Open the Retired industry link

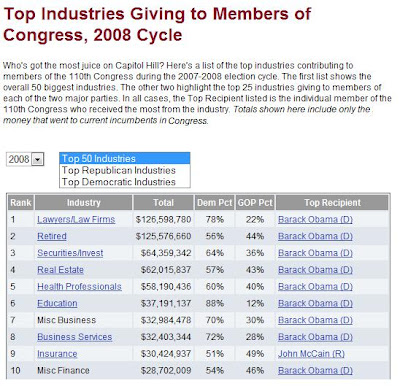coord(52,236)
